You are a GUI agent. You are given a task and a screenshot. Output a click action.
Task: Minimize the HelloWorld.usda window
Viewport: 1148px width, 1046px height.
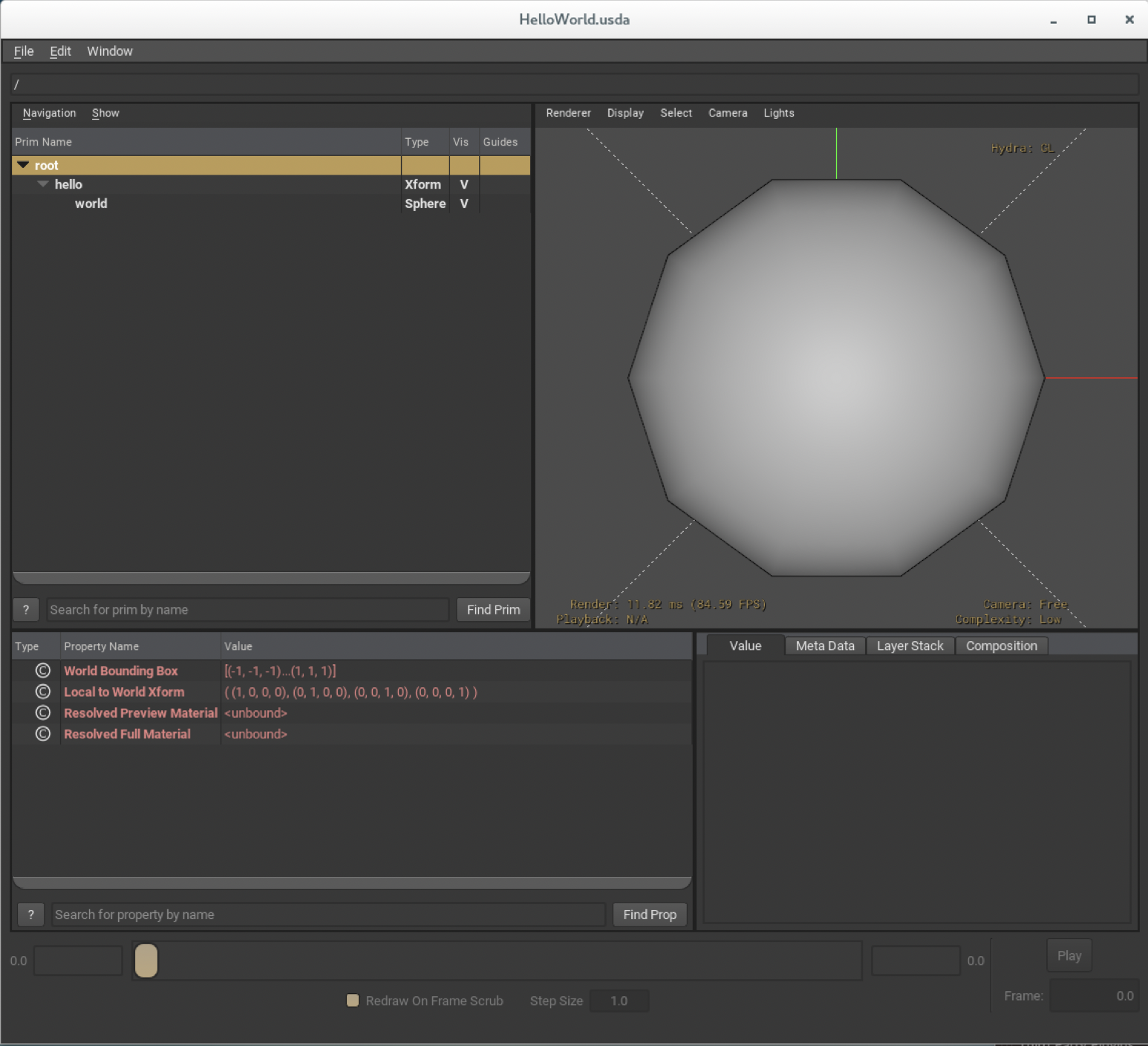[x=1053, y=20]
